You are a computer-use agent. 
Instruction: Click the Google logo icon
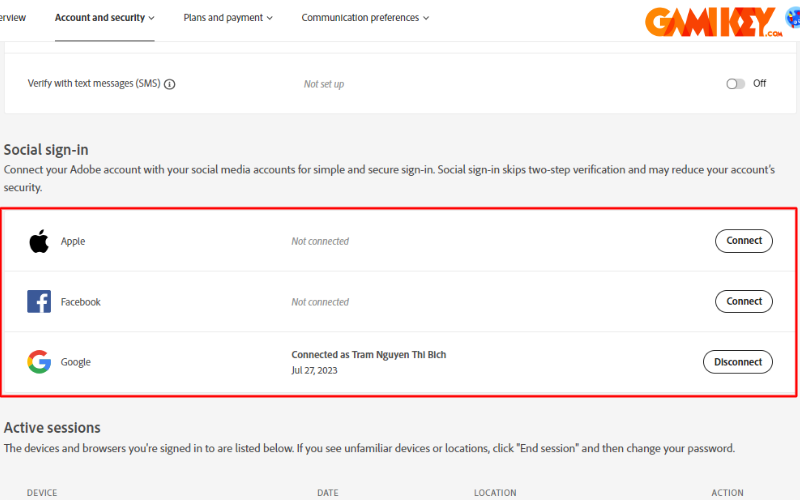pyautogui.click(x=39, y=362)
